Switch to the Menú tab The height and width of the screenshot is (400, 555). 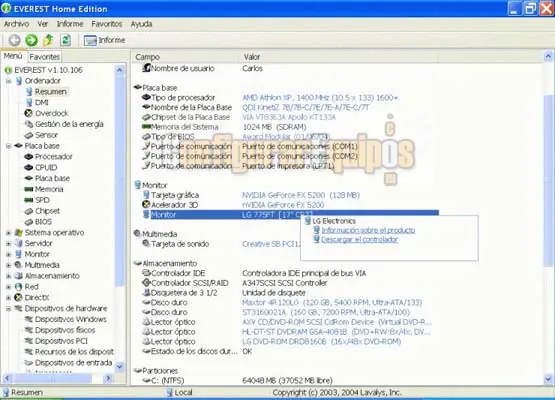point(13,56)
